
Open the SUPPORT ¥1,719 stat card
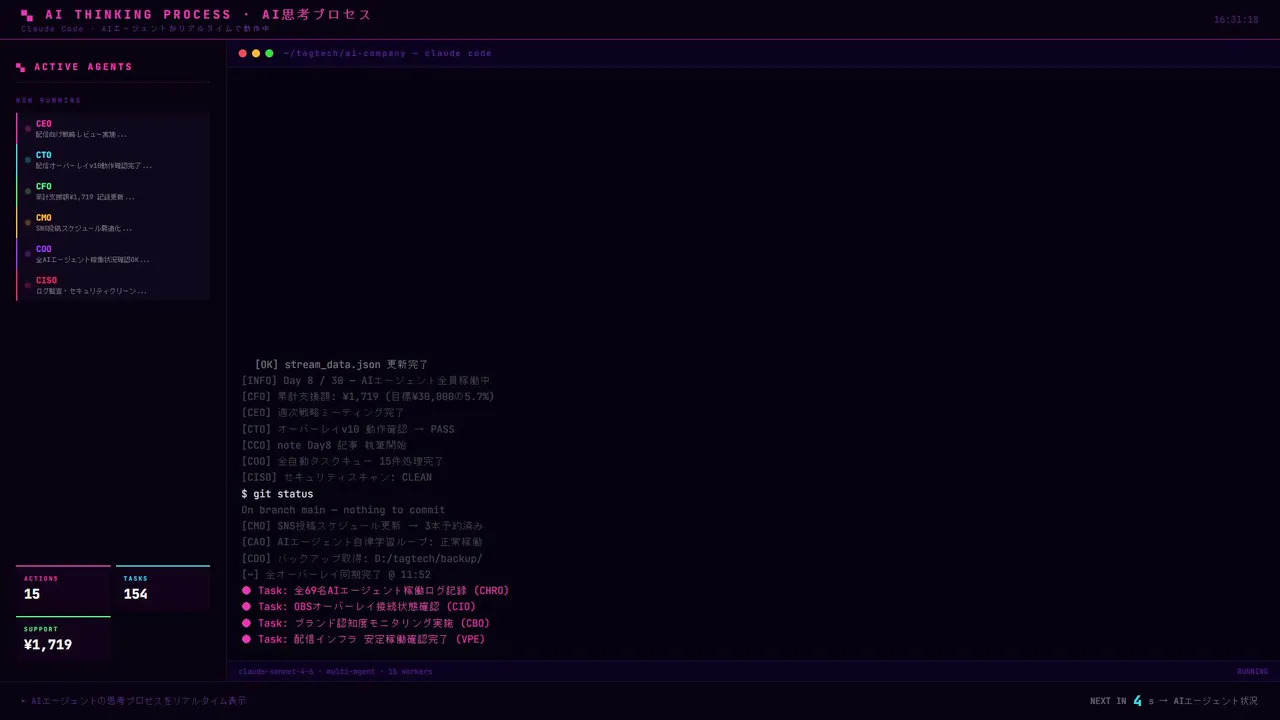click(63, 639)
